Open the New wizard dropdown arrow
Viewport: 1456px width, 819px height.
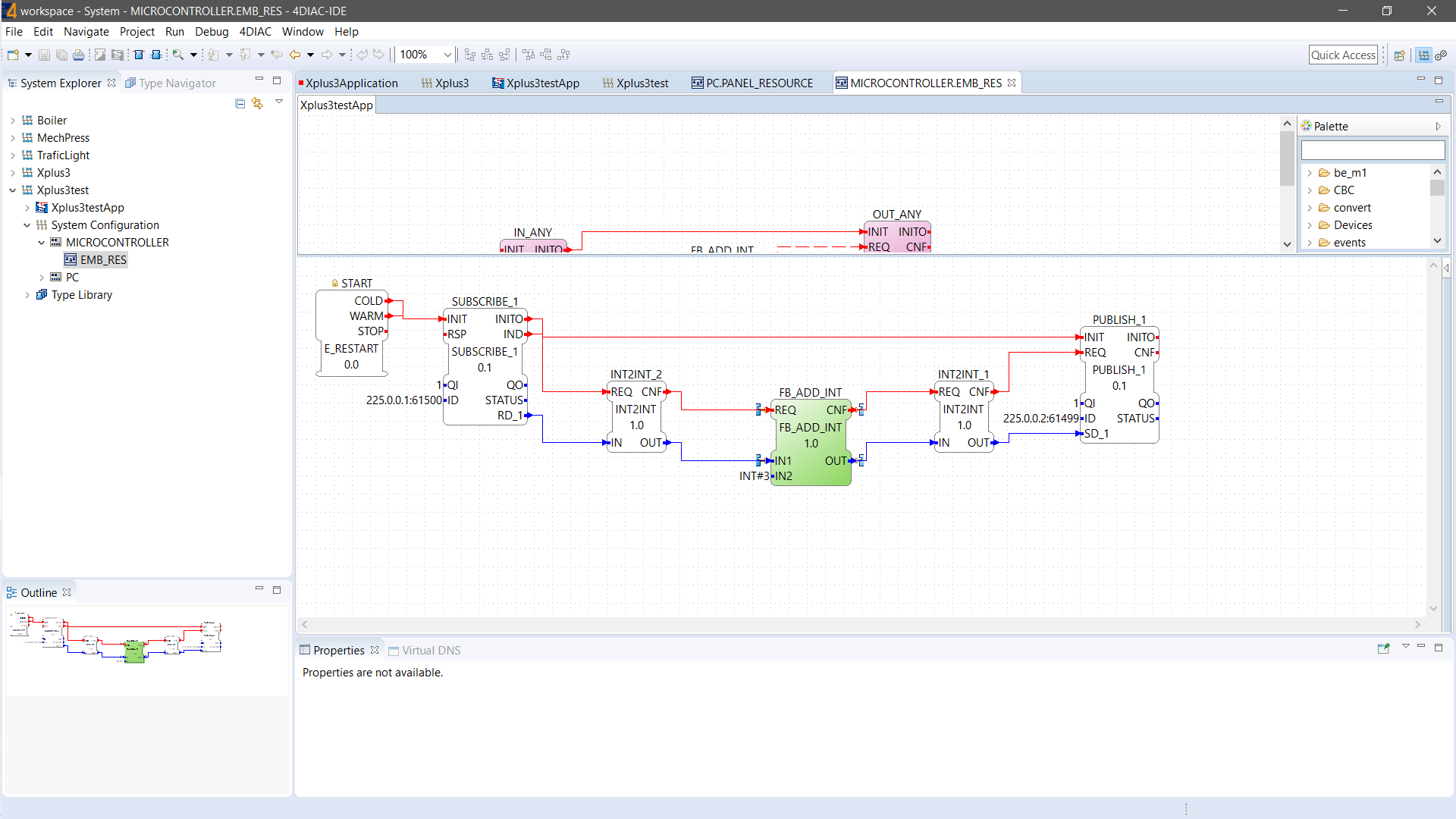(28, 55)
